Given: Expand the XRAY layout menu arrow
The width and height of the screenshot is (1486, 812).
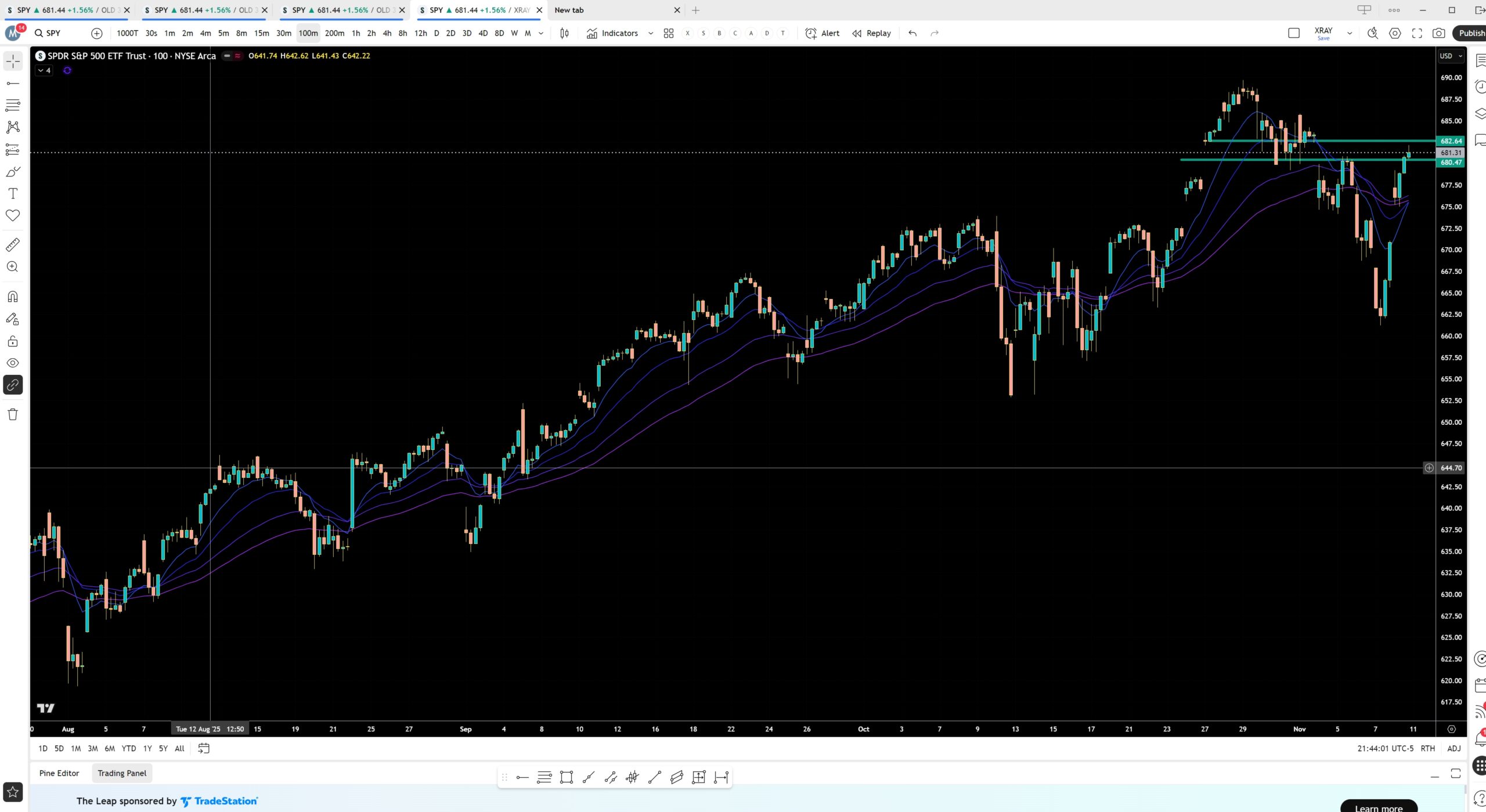Looking at the screenshot, I should (x=1350, y=33).
